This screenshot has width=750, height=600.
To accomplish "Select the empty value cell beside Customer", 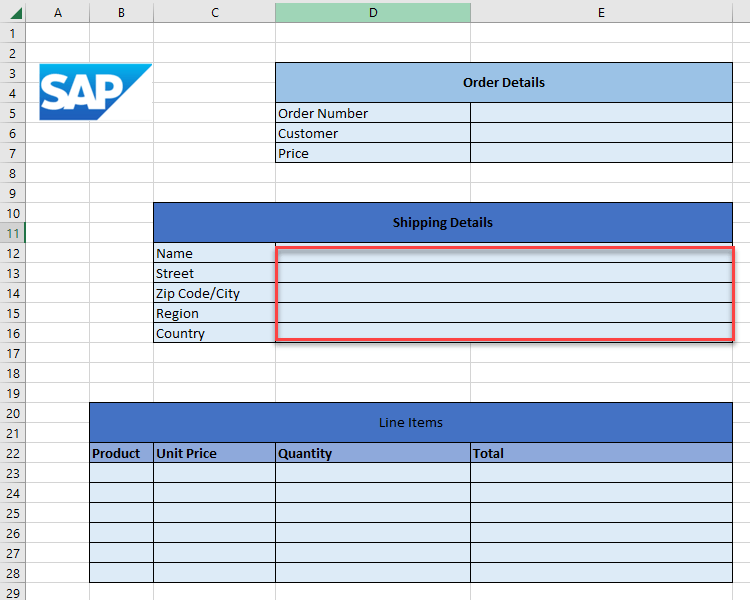I will [601, 133].
